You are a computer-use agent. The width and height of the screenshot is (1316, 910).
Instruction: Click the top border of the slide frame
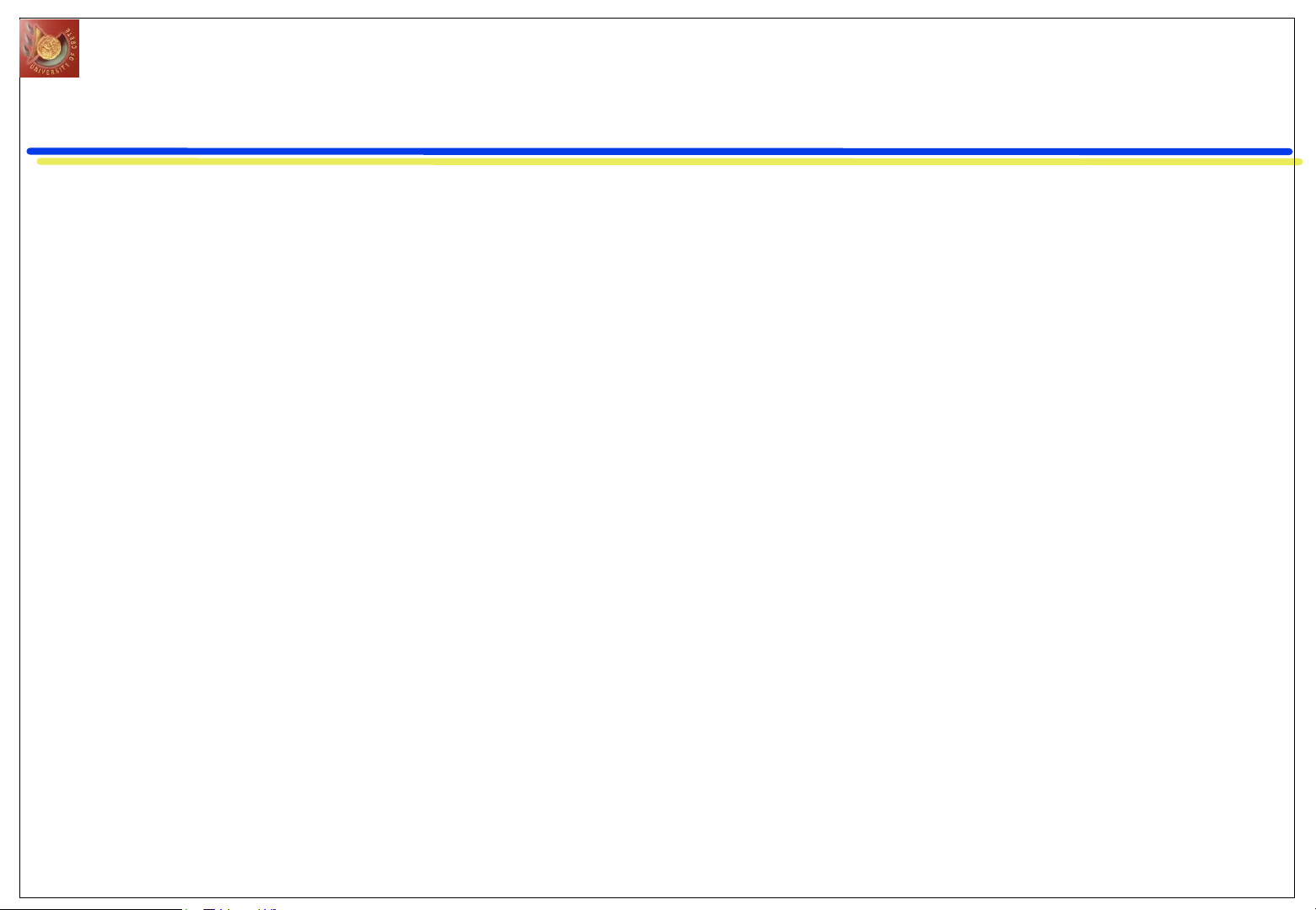point(658,19)
